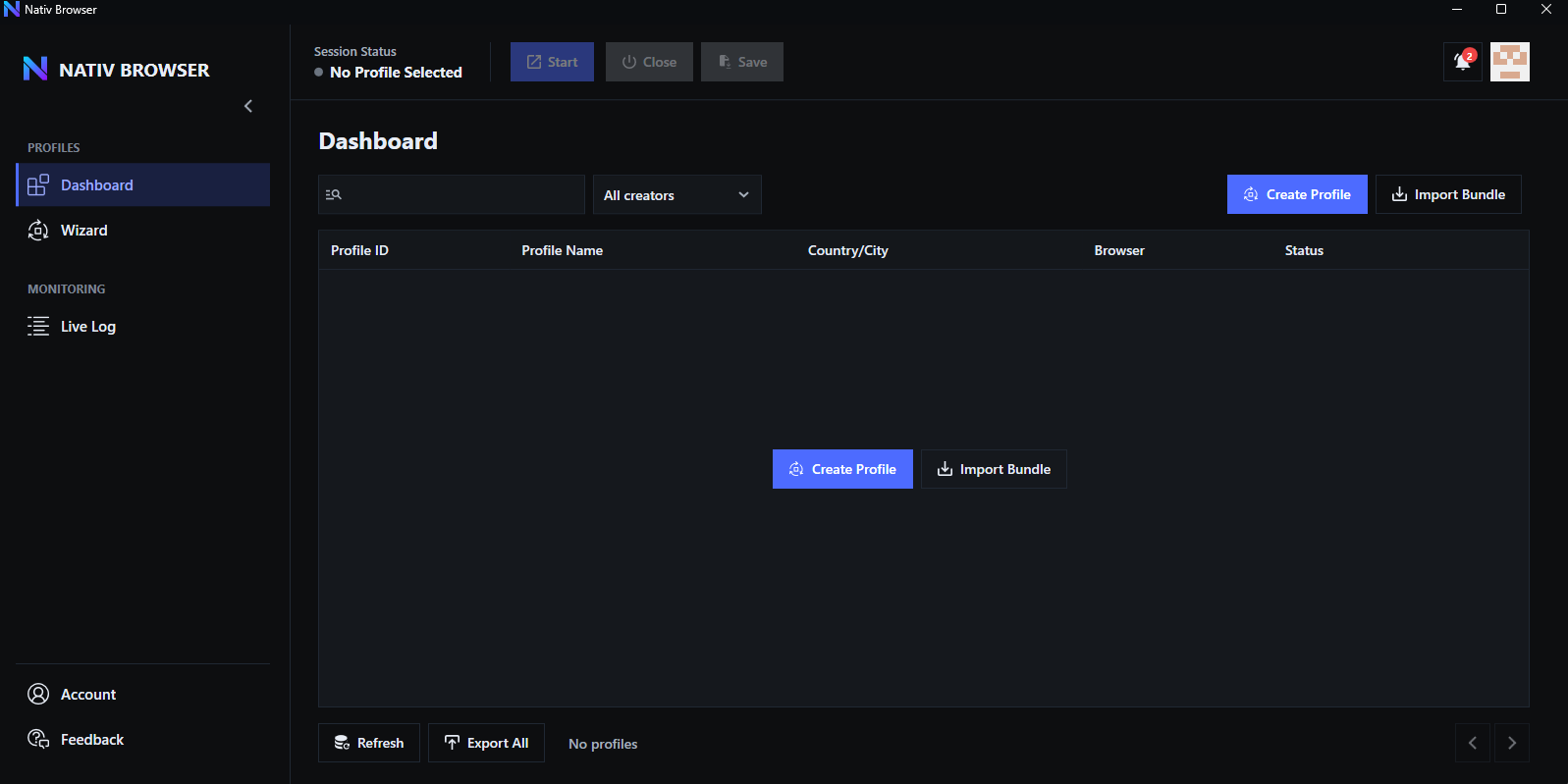The image size is (1568, 784).
Task: Open the Live Log page
Action: tap(143, 327)
